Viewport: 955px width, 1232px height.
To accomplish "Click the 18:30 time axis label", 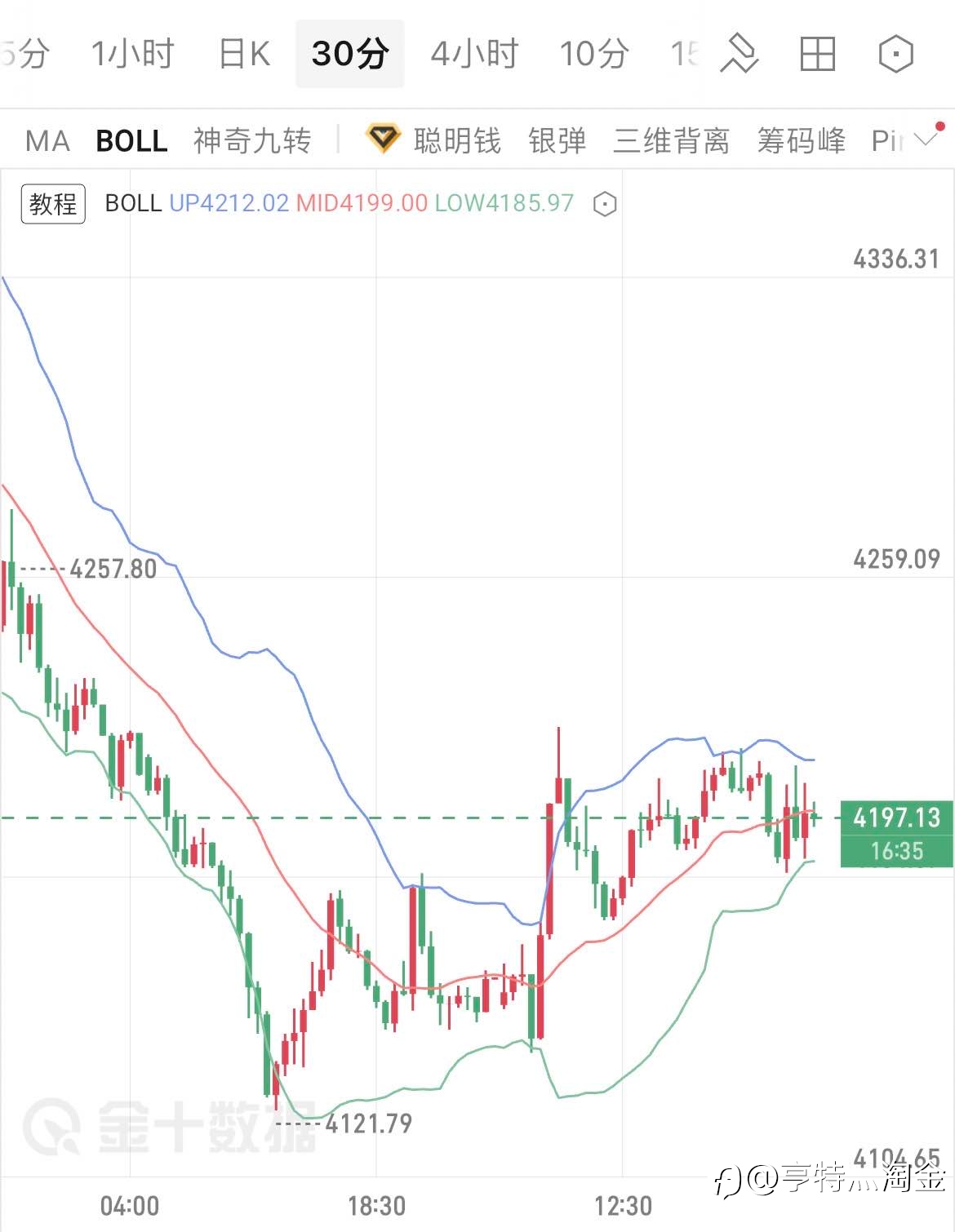I will pyautogui.click(x=376, y=1205).
